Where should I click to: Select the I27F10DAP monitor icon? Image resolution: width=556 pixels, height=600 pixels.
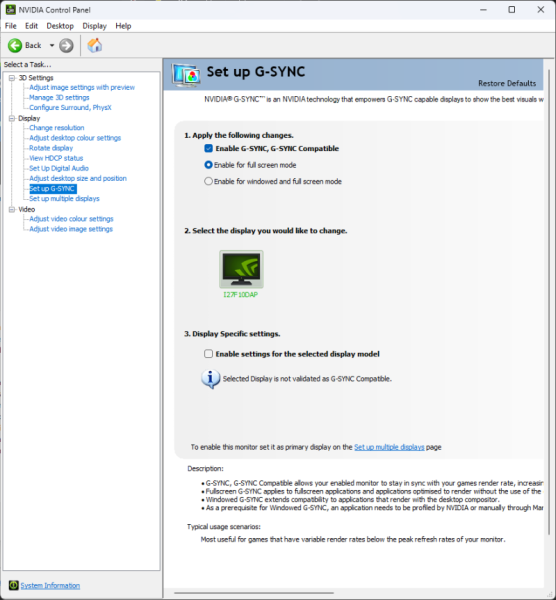[241, 269]
